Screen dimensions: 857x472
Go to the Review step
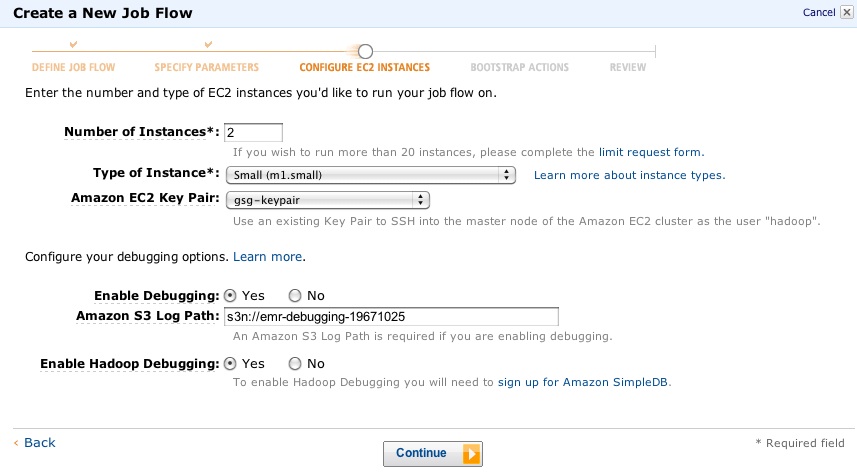[627, 68]
